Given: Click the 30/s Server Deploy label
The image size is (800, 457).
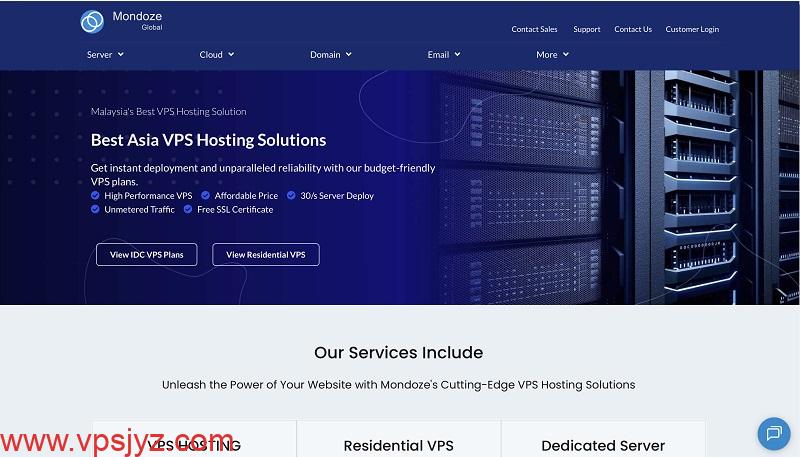Looking at the screenshot, I should 337,195.
